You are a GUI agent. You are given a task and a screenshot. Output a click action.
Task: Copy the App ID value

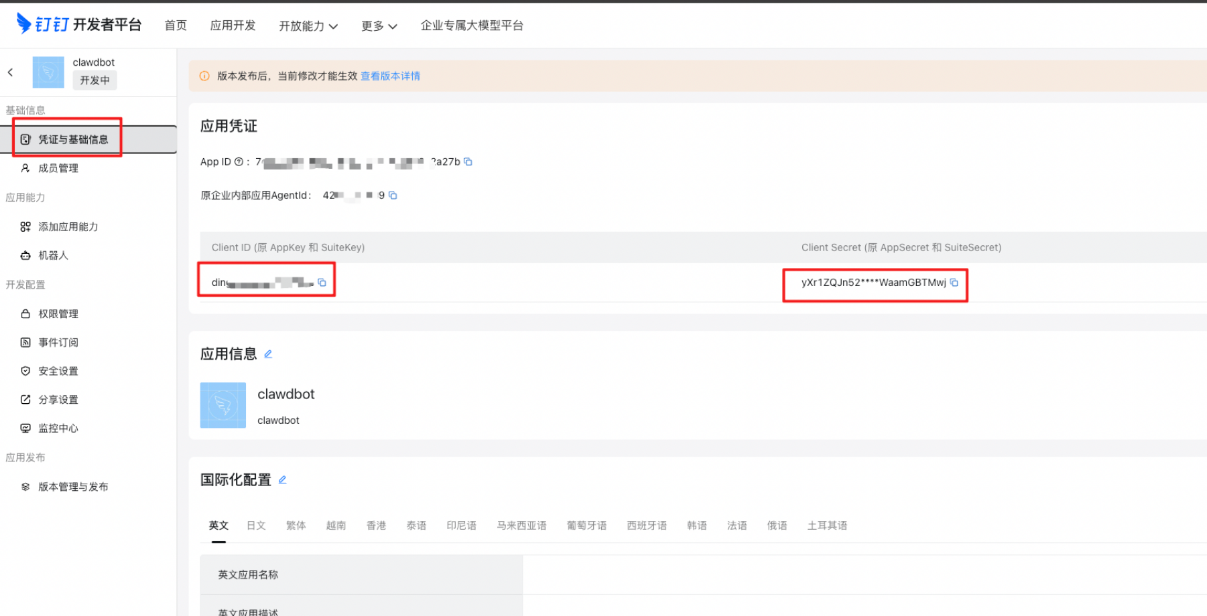click(468, 162)
